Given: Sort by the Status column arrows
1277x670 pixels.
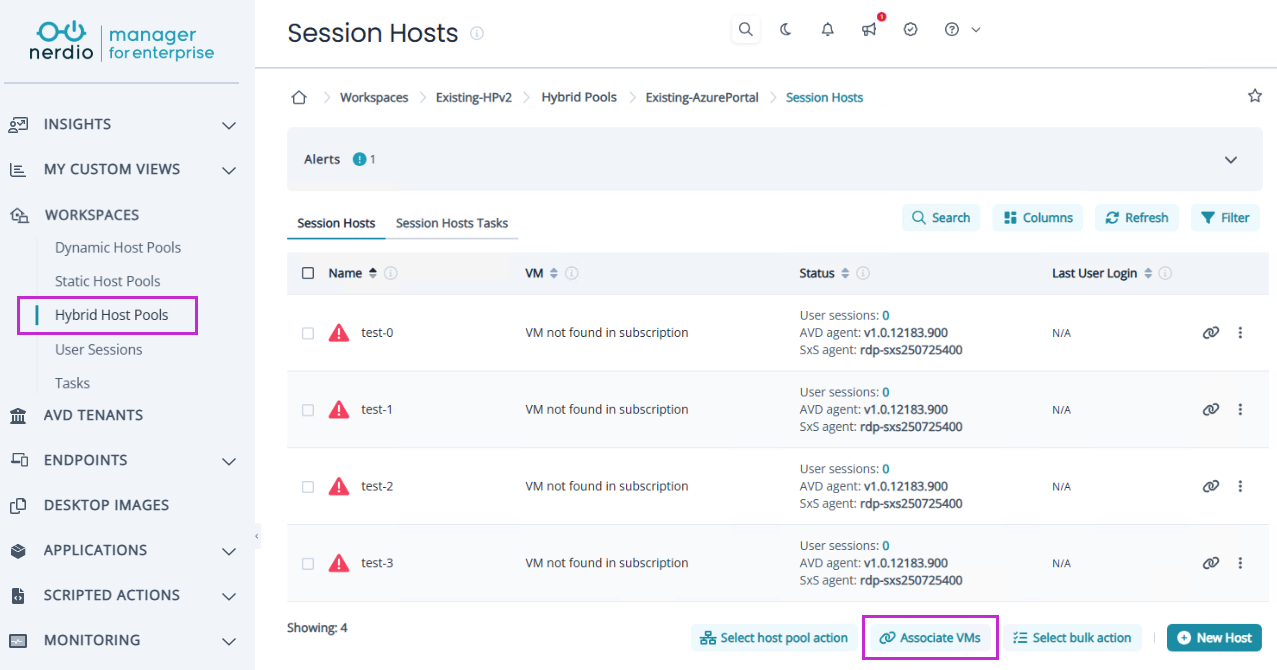Looking at the screenshot, I should [845, 273].
